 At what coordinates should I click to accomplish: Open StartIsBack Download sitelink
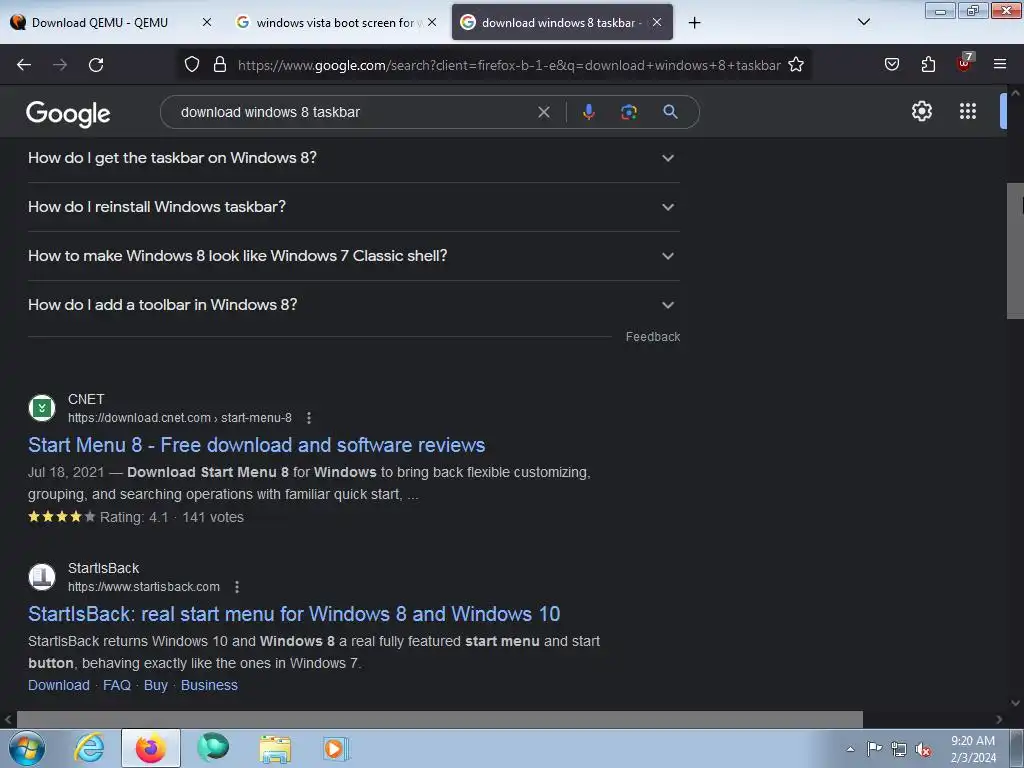pyautogui.click(x=59, y=685)
